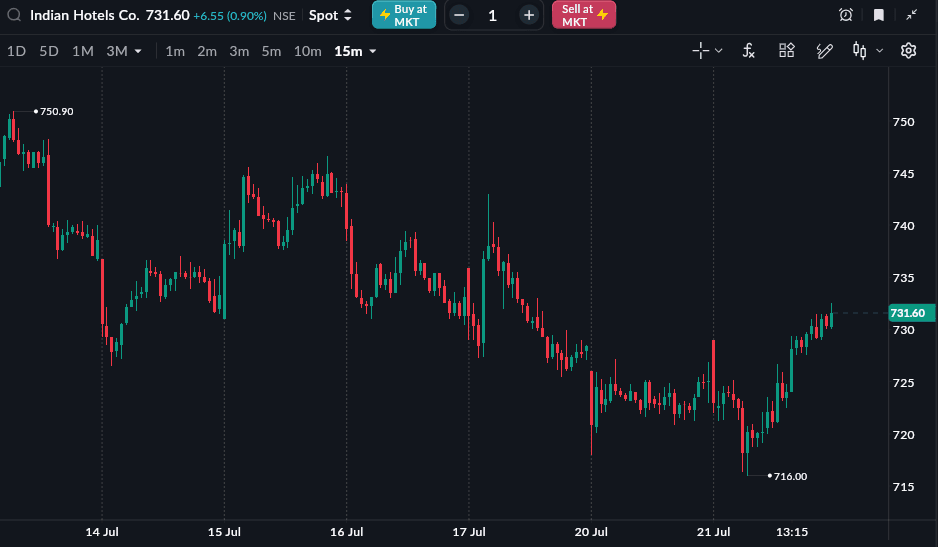Viewport: 938px width, 547px height.
Task: Switch to 3m candle interval
Action: pos(239,51)
